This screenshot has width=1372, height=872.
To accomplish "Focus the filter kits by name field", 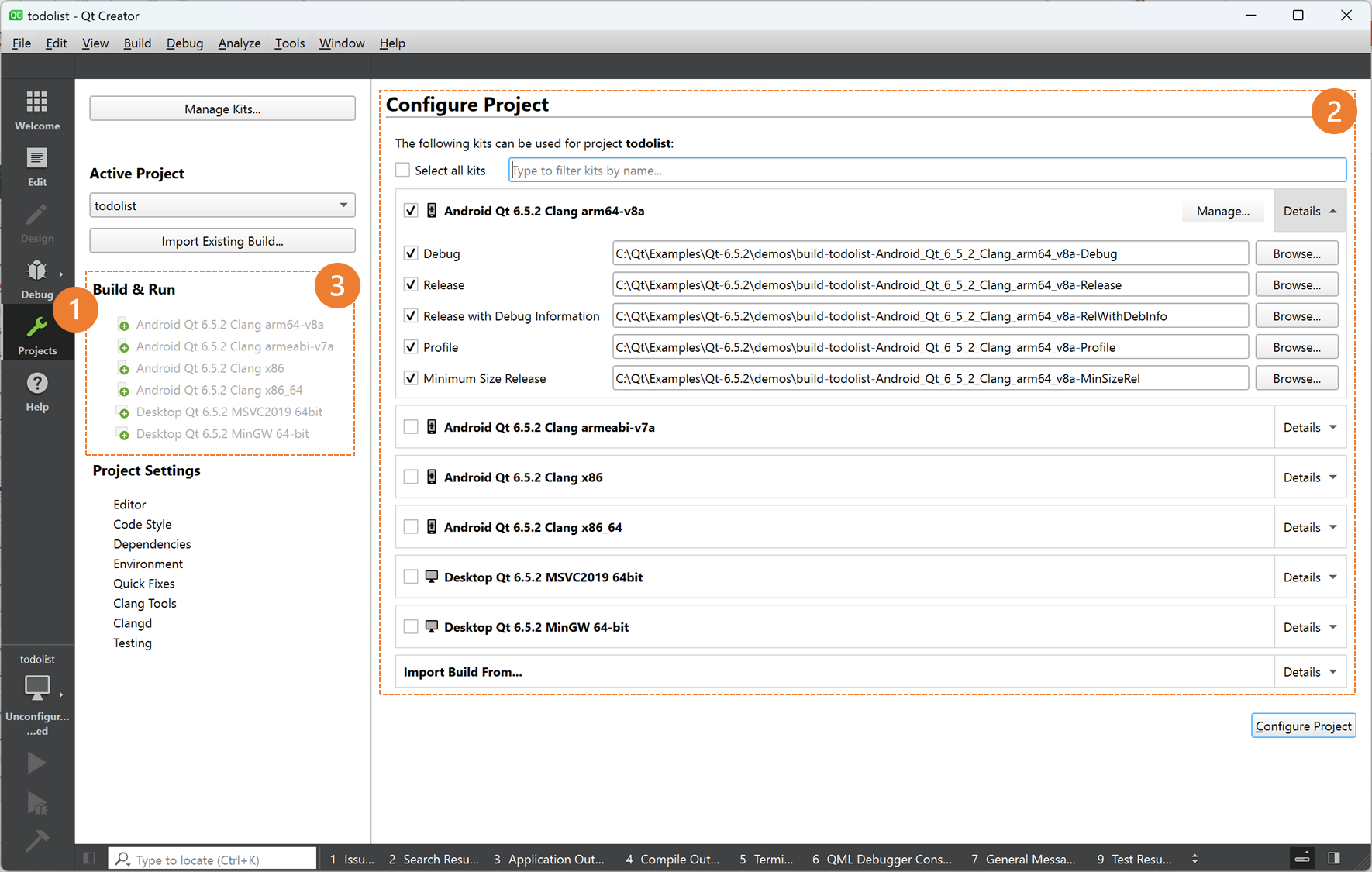I will 927,170.
